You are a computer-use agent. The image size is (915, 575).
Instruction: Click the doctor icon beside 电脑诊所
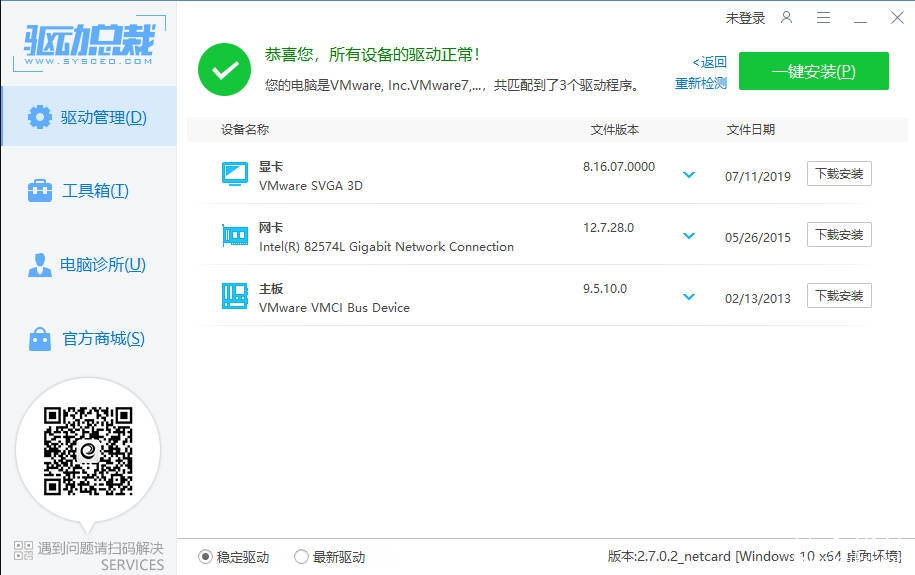pos(40,264)
